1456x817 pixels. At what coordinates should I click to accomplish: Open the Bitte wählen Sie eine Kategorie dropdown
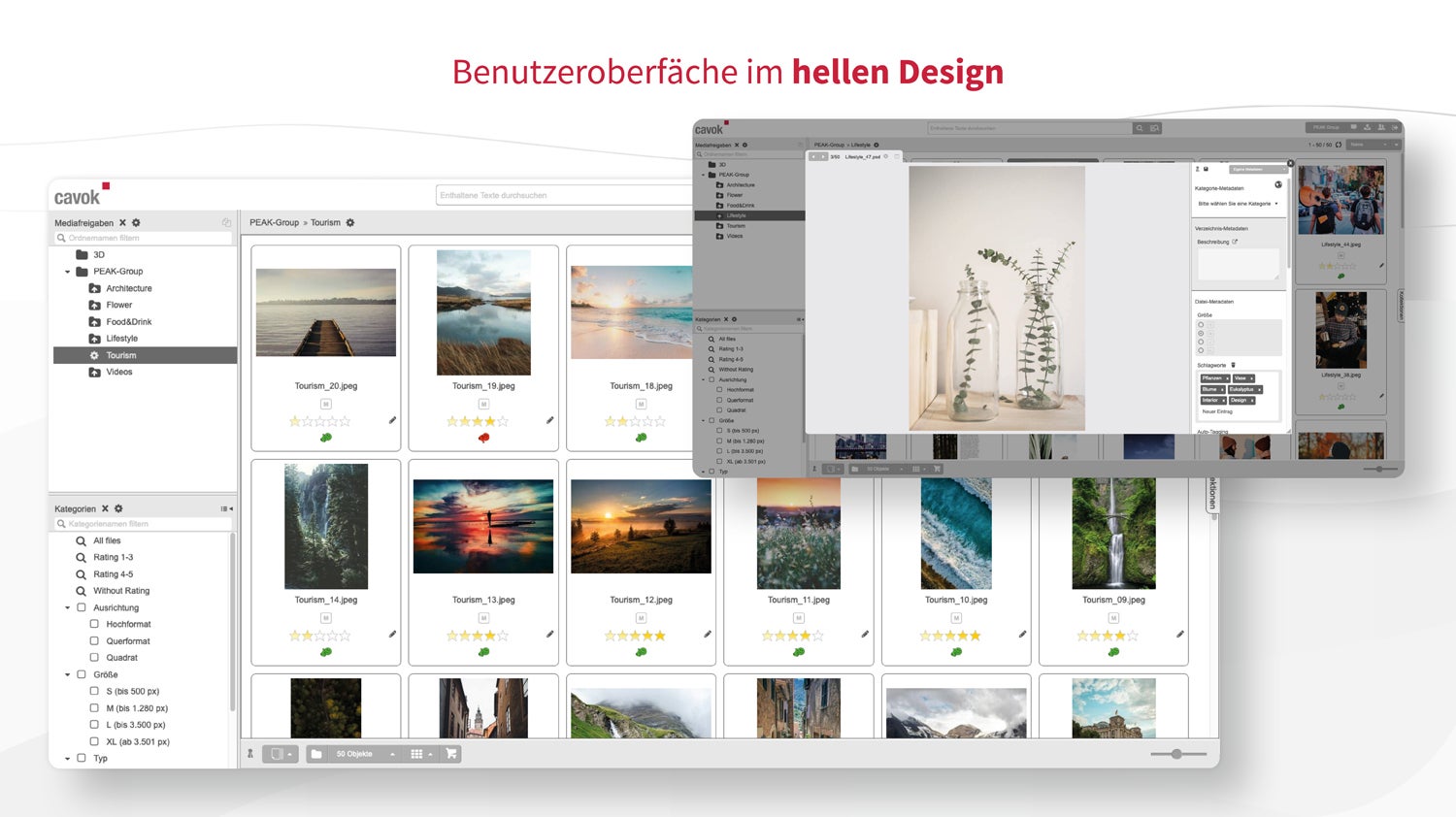pyautogui.click(x=1238, y=204)
